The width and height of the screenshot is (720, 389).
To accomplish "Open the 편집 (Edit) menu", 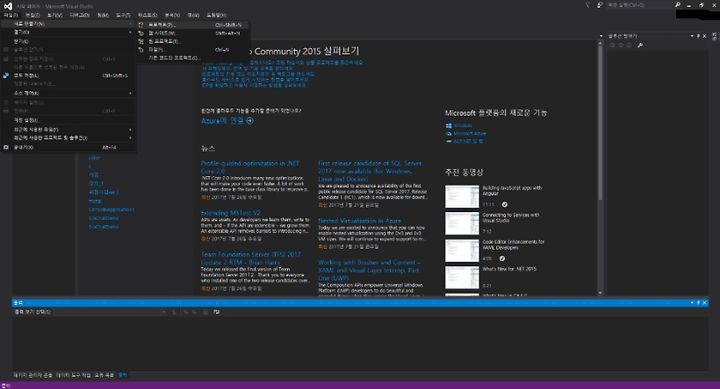I will [x=32, y=15].
